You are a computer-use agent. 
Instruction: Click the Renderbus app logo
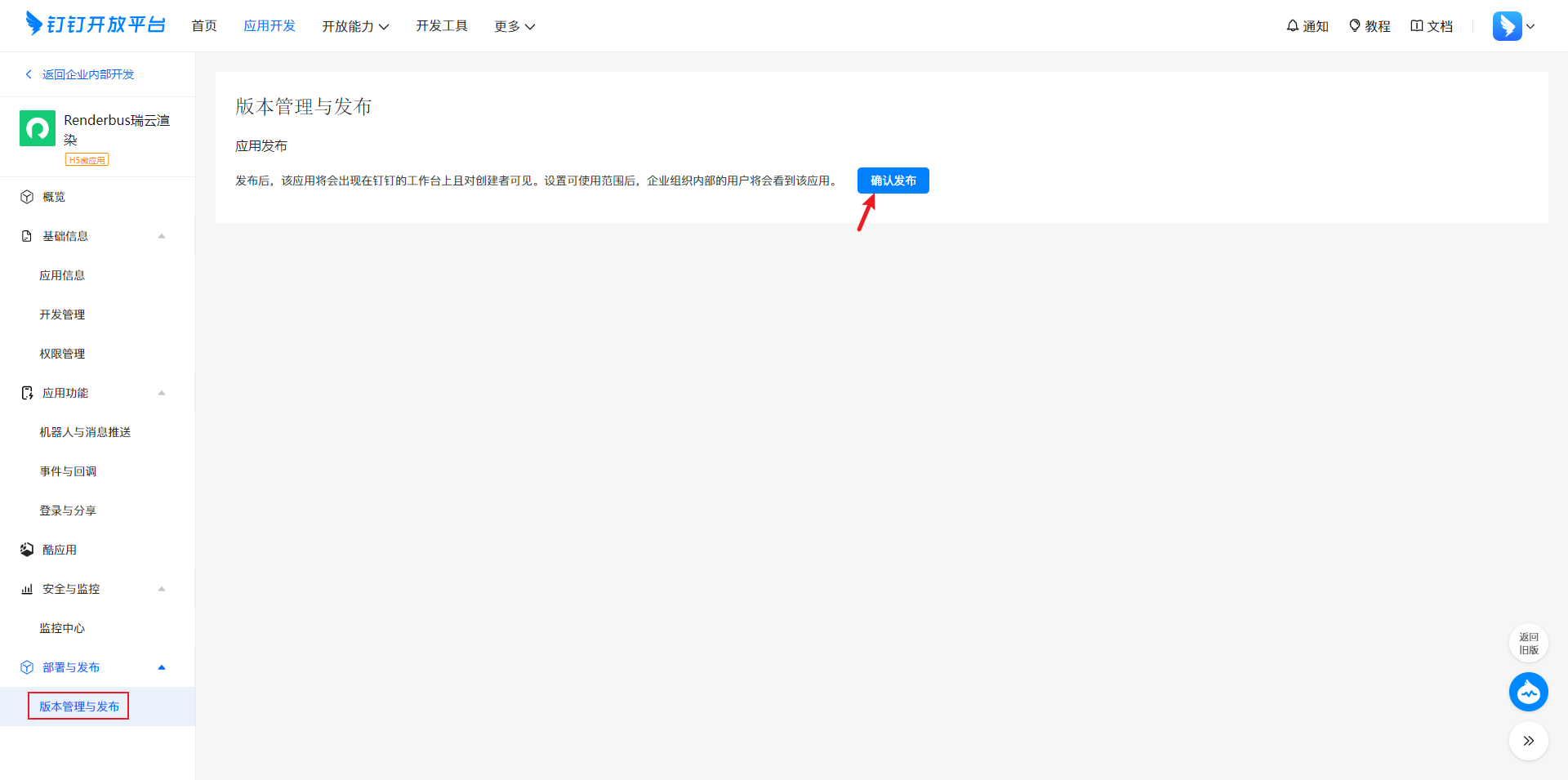[x=38, y=128]
